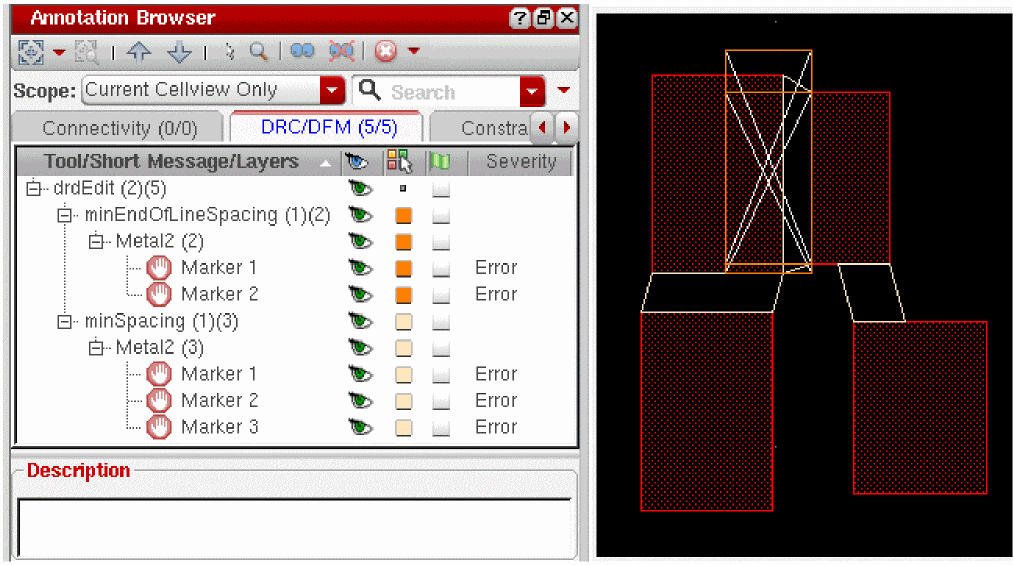Select the DRC/DFM (5/5) tab
The width and height of the screenshot is (1013, 565).
(x=328, y=128)
